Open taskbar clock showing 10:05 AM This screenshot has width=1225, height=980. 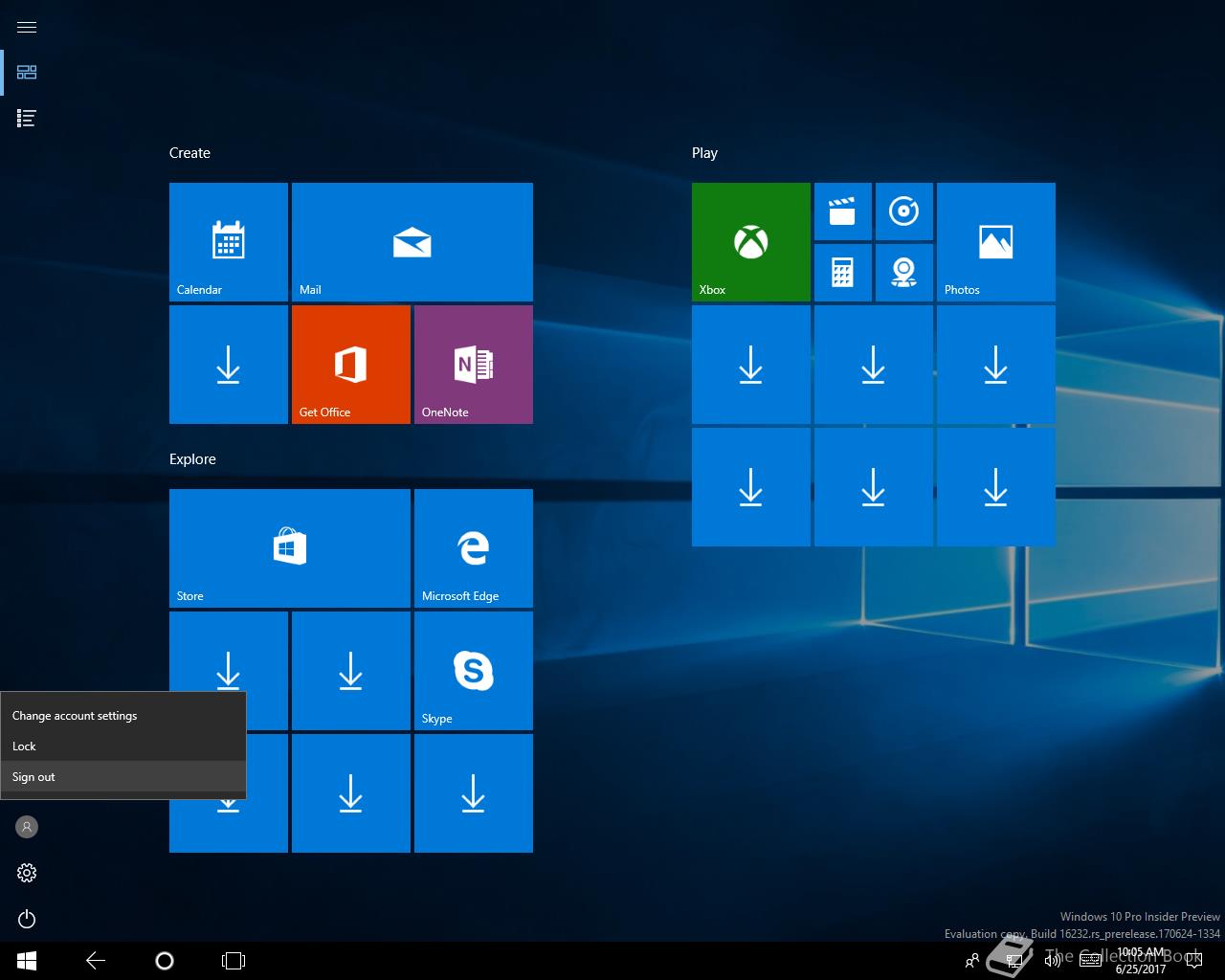coord(1141,961)
